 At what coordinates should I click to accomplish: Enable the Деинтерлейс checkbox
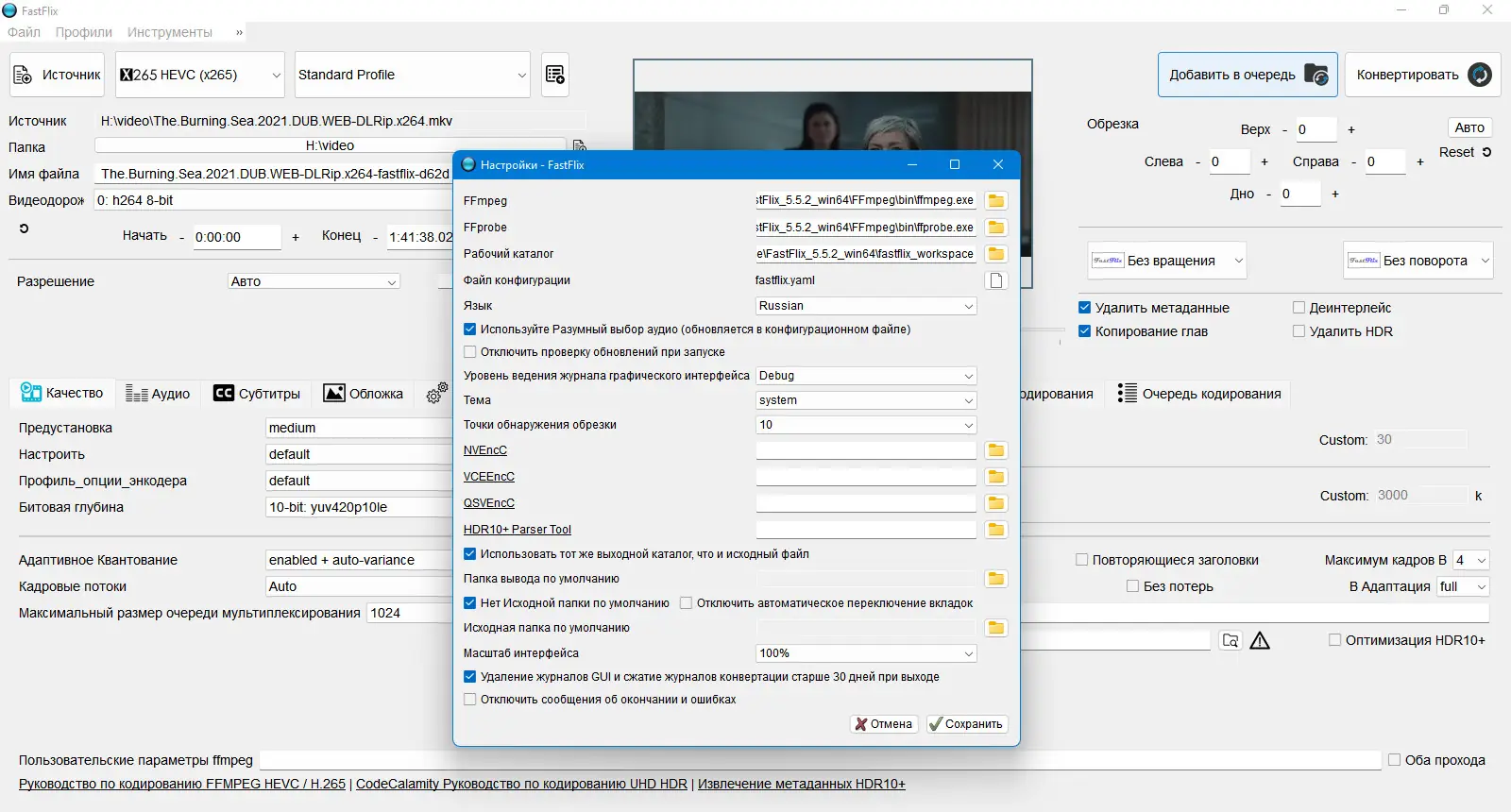pos(1299,308)
